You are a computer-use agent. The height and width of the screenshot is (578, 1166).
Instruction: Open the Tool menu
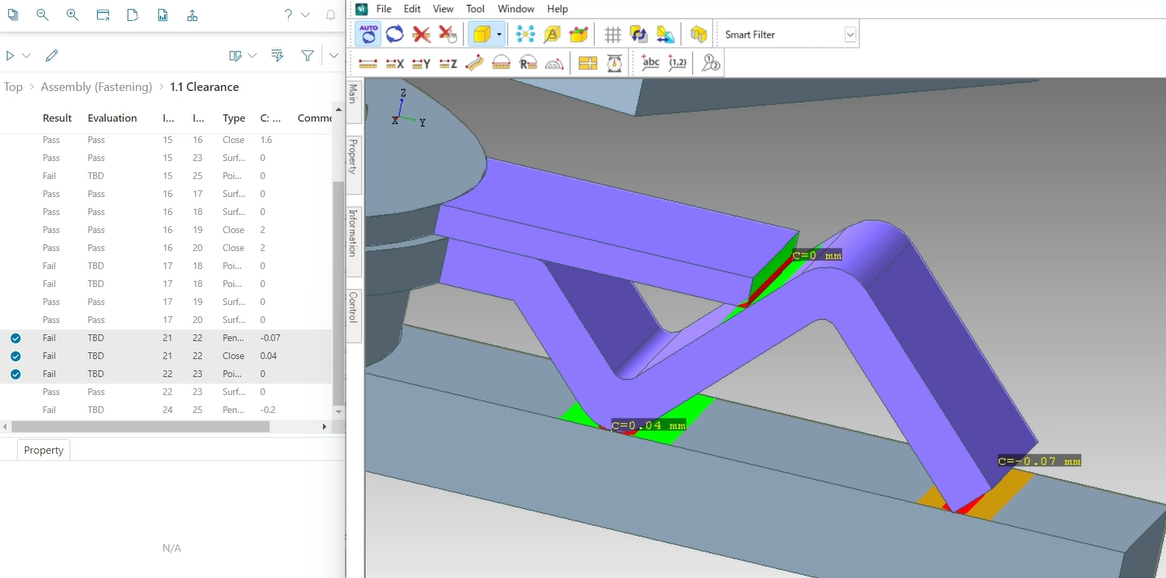coord(475,9)
